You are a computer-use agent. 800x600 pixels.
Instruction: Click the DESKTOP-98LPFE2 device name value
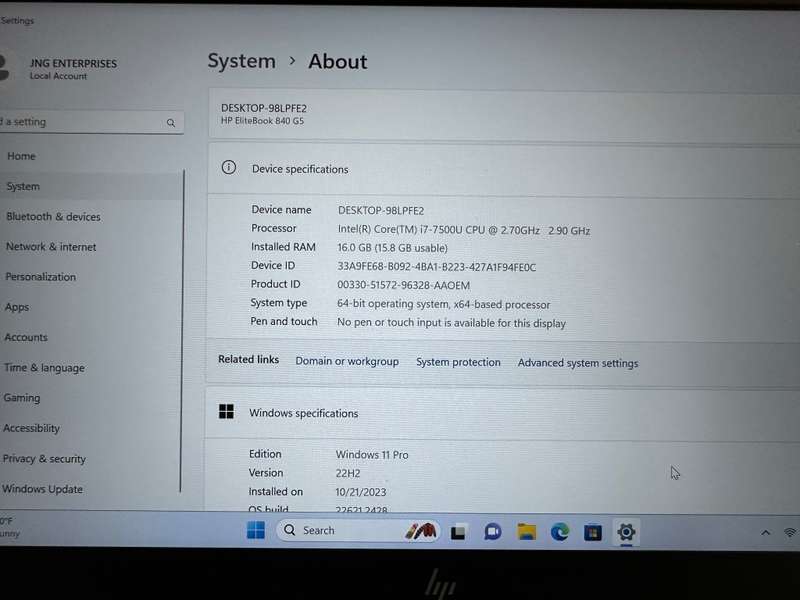[381, 211]
